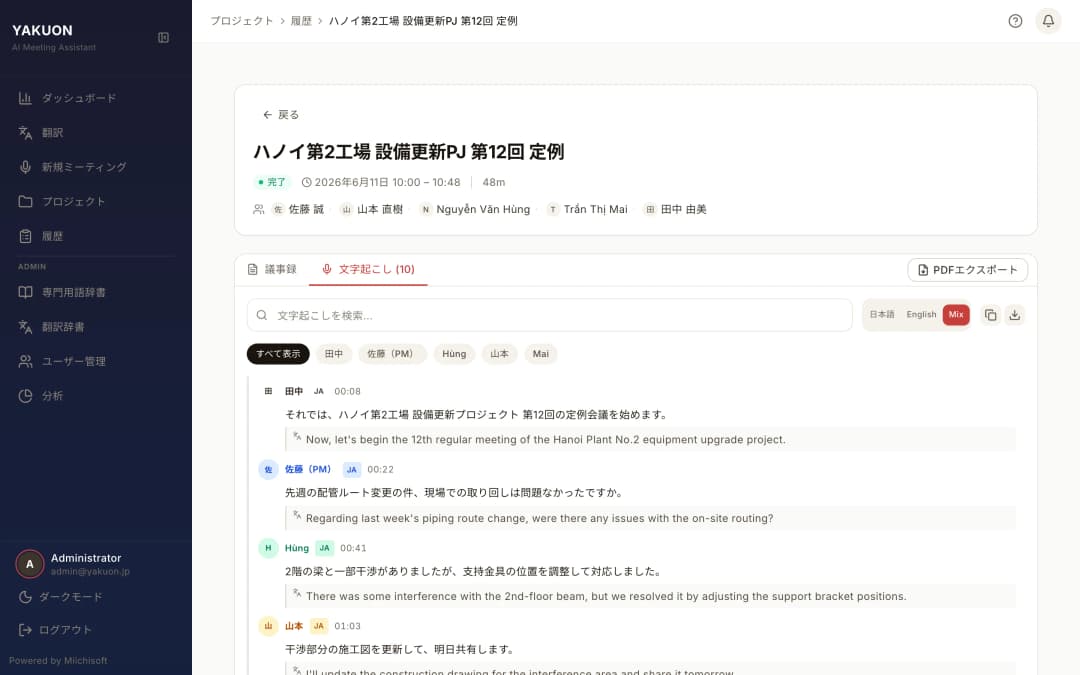The image size is (1080, 675).
Task: Click the ダッシュボード chart icon
Action: click(25, 98)
